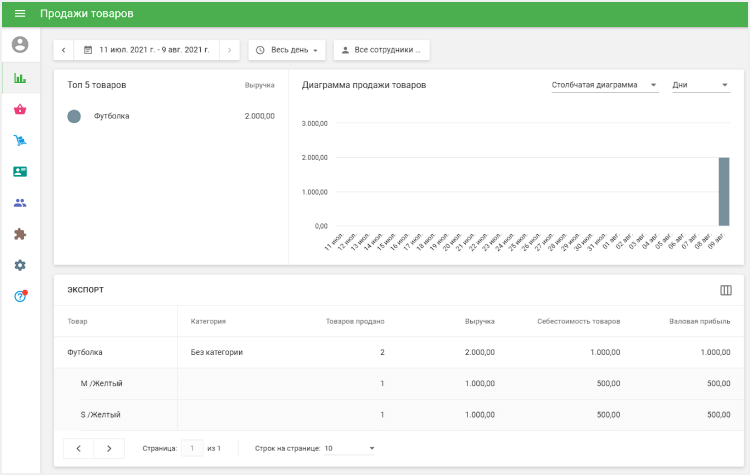
Task: Open the inventory hand truck icon
Action: tap(20, 141)
